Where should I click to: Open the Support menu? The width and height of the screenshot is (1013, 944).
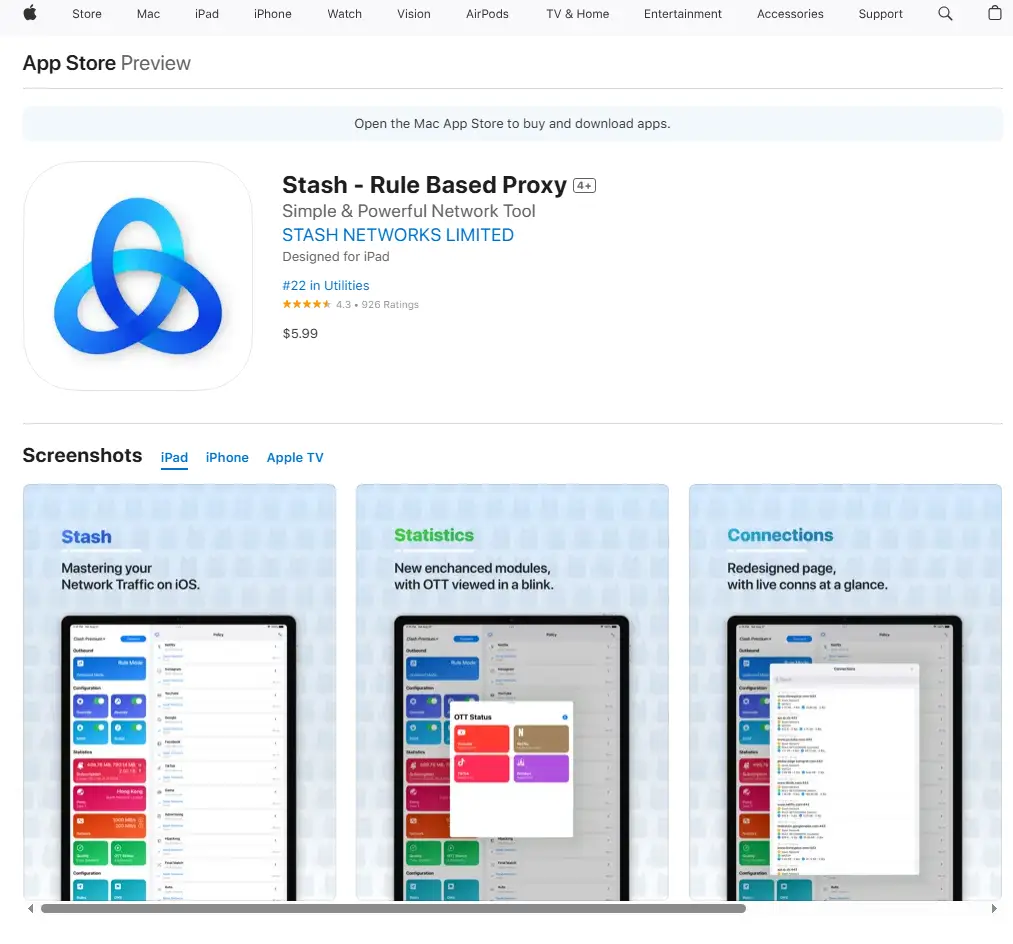tap(880, 14)
